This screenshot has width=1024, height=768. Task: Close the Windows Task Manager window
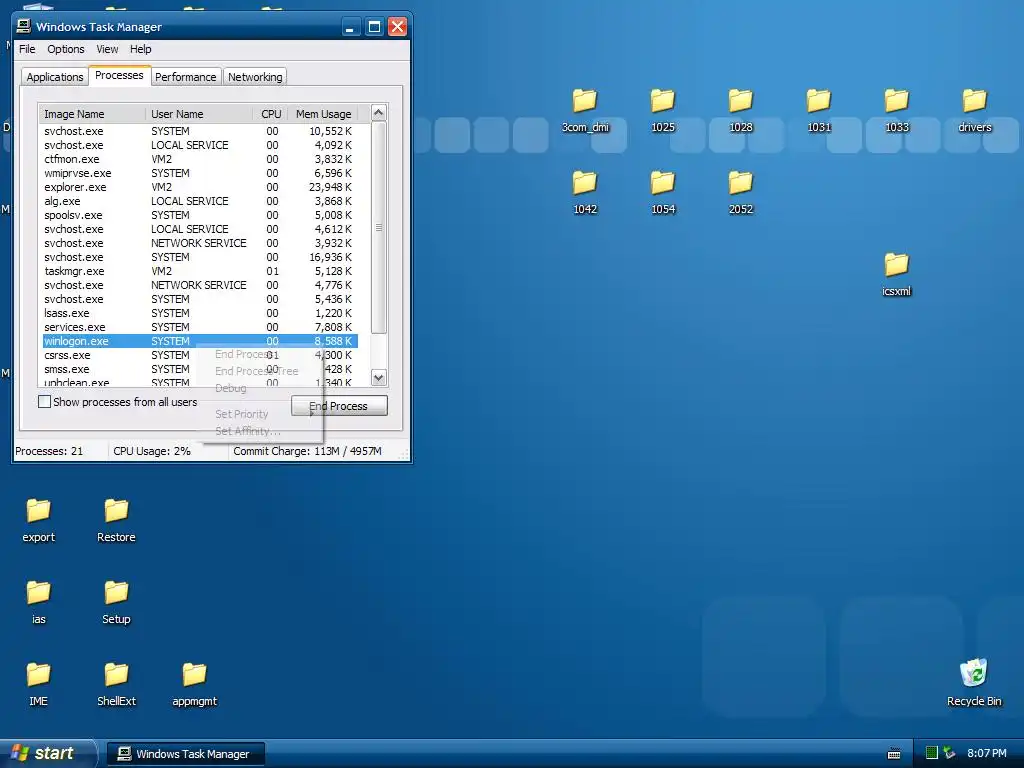[397, 27]
